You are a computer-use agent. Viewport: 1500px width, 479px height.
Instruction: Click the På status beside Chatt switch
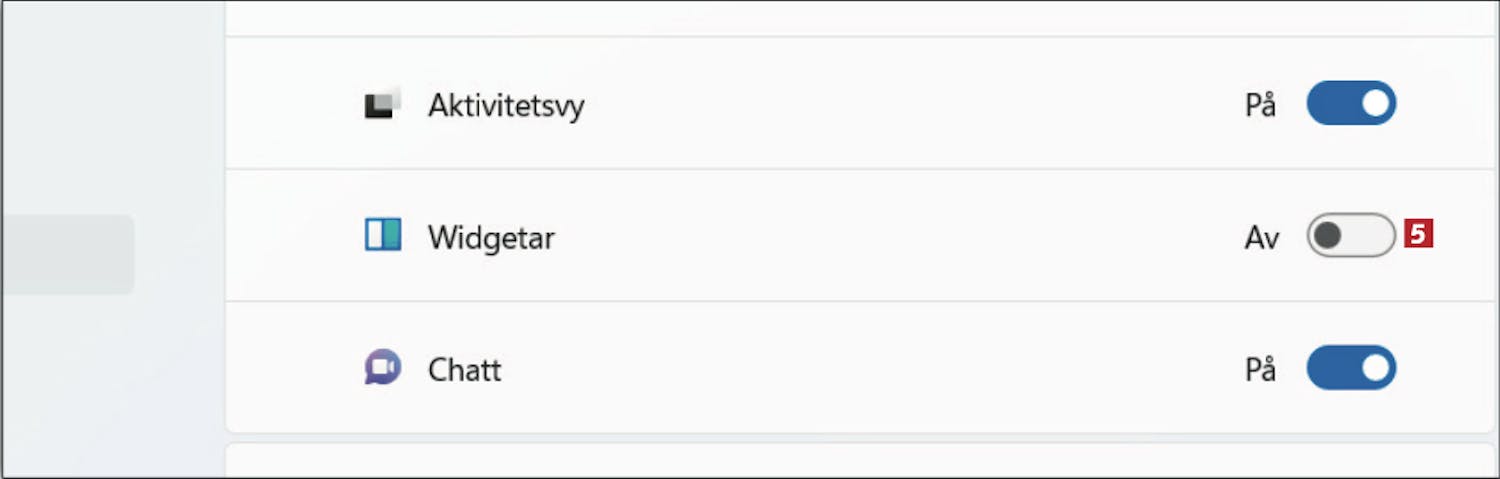pyautogui.click(x=1260, y=370)
